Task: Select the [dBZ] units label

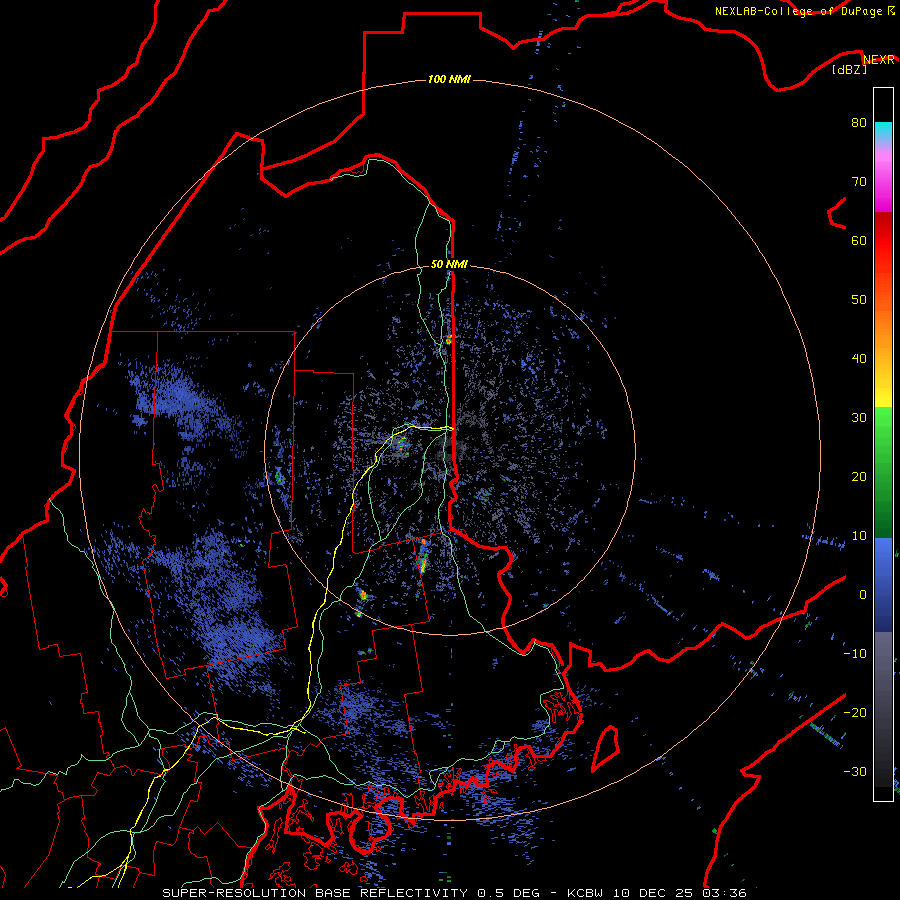Action: [x=849, y=70]
